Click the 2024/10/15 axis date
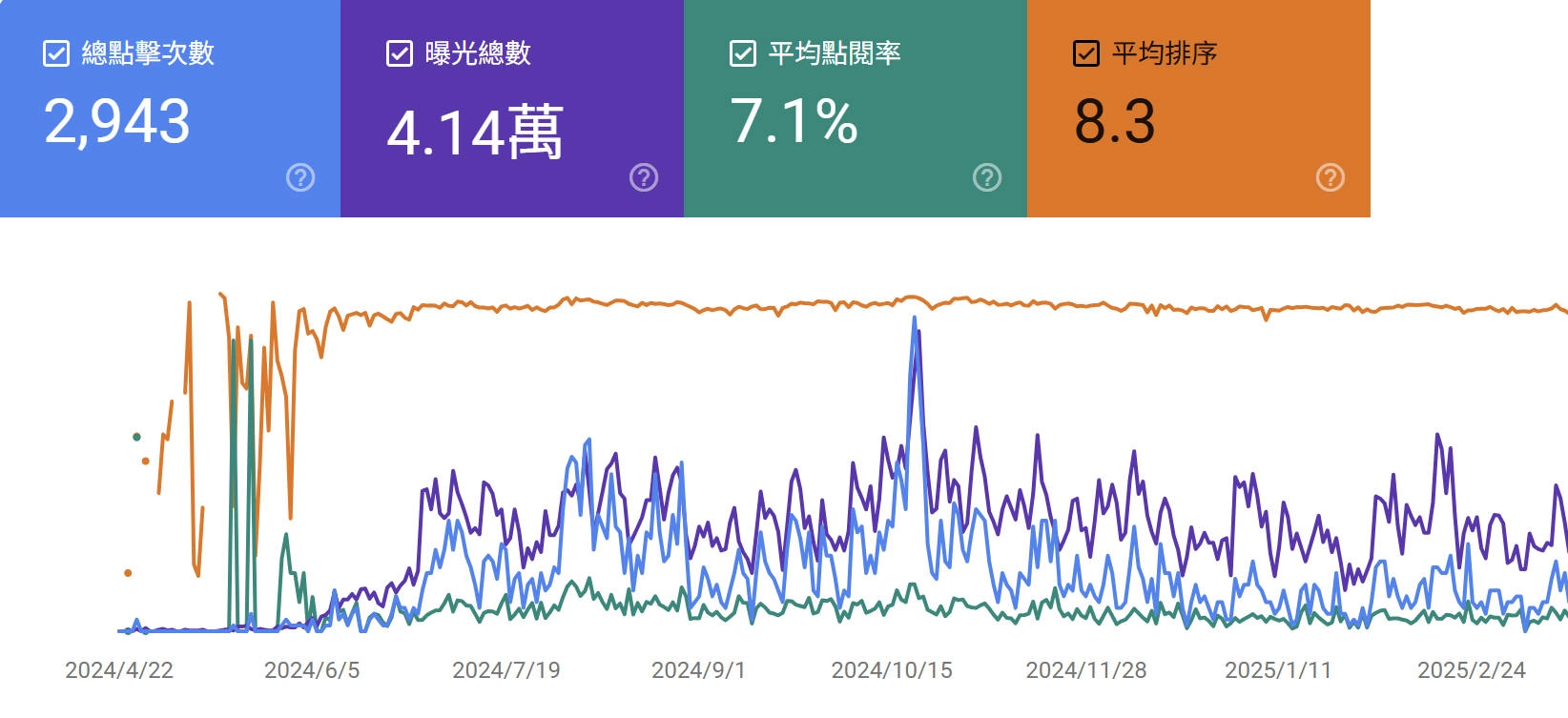1568x718 pixels. coord(892,670)
